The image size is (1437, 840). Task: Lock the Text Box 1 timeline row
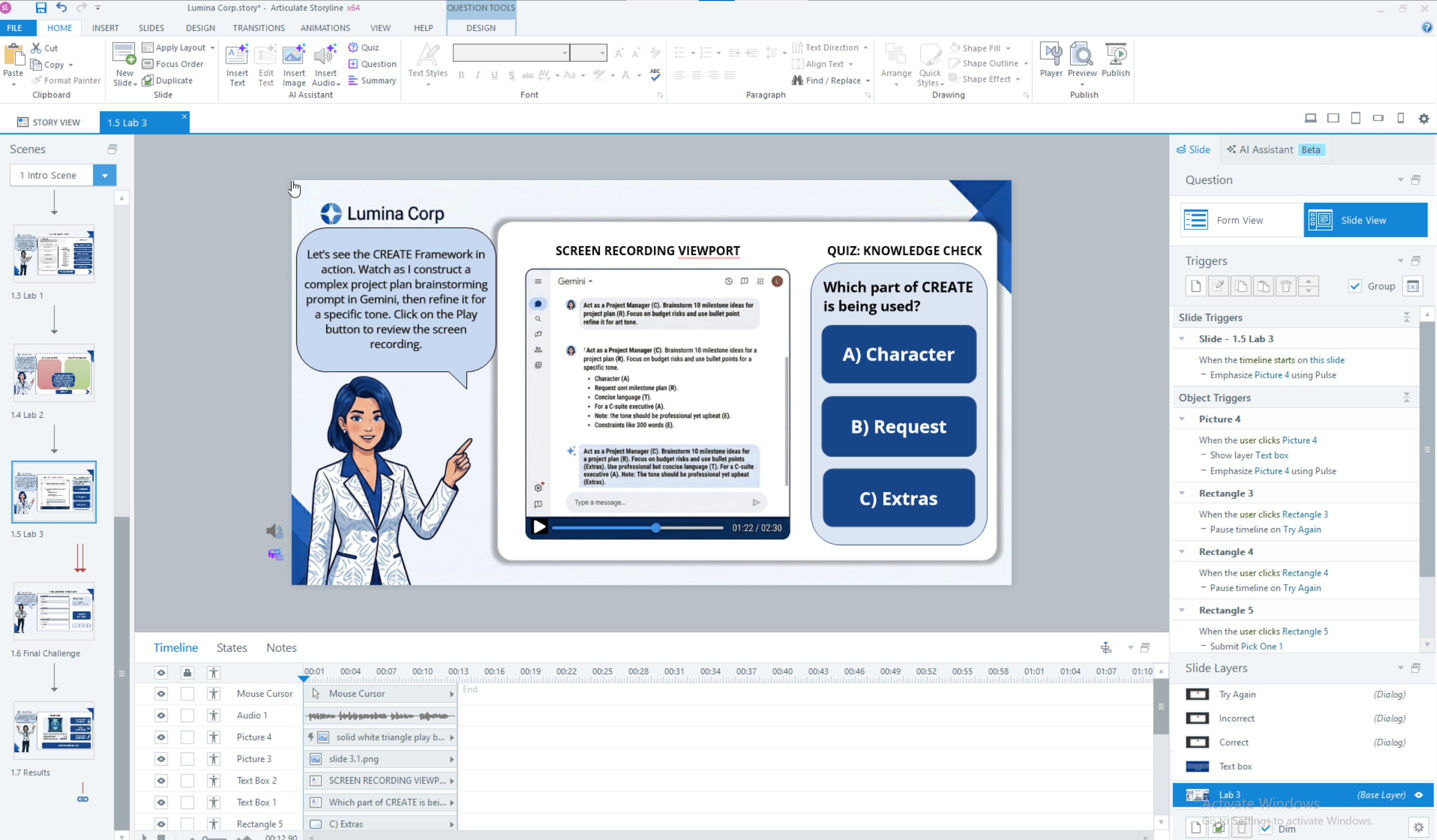click(187, 802)
